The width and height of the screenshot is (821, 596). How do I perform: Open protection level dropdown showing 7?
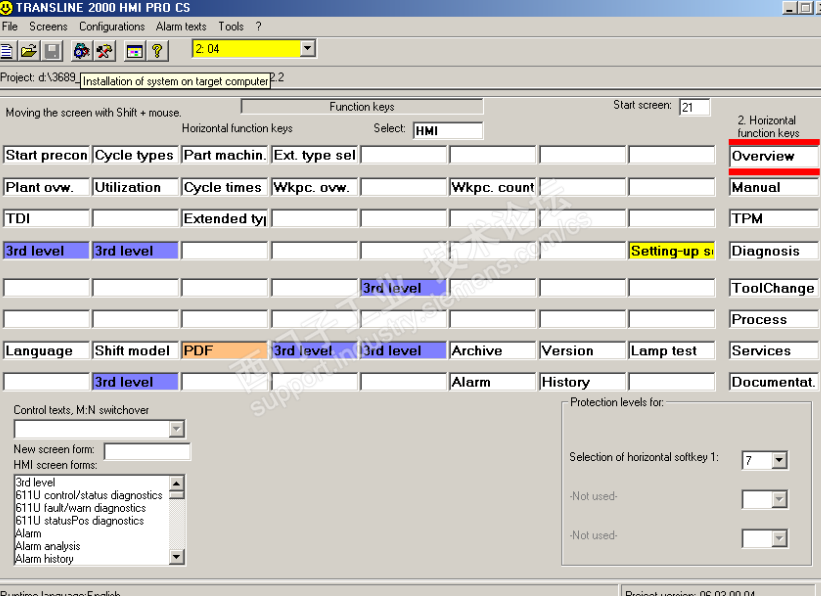click(x=779, y=460)
